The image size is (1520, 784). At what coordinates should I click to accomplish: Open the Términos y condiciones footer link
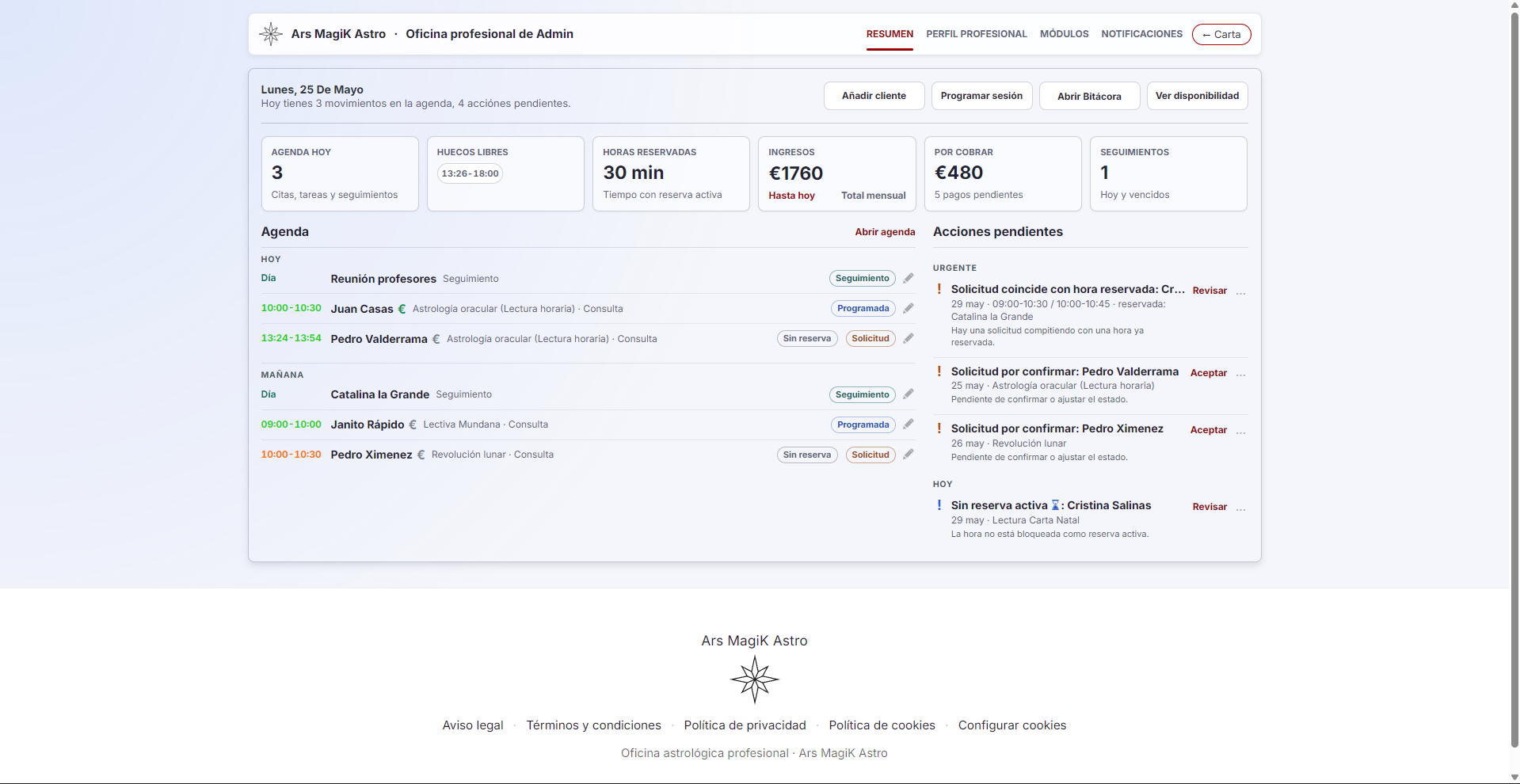tap(593, 725)
